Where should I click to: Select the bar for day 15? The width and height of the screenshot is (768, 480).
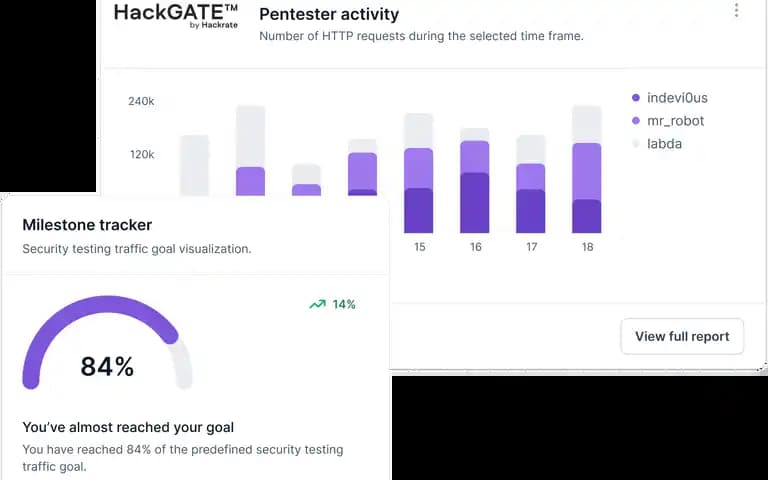[418, 173]
